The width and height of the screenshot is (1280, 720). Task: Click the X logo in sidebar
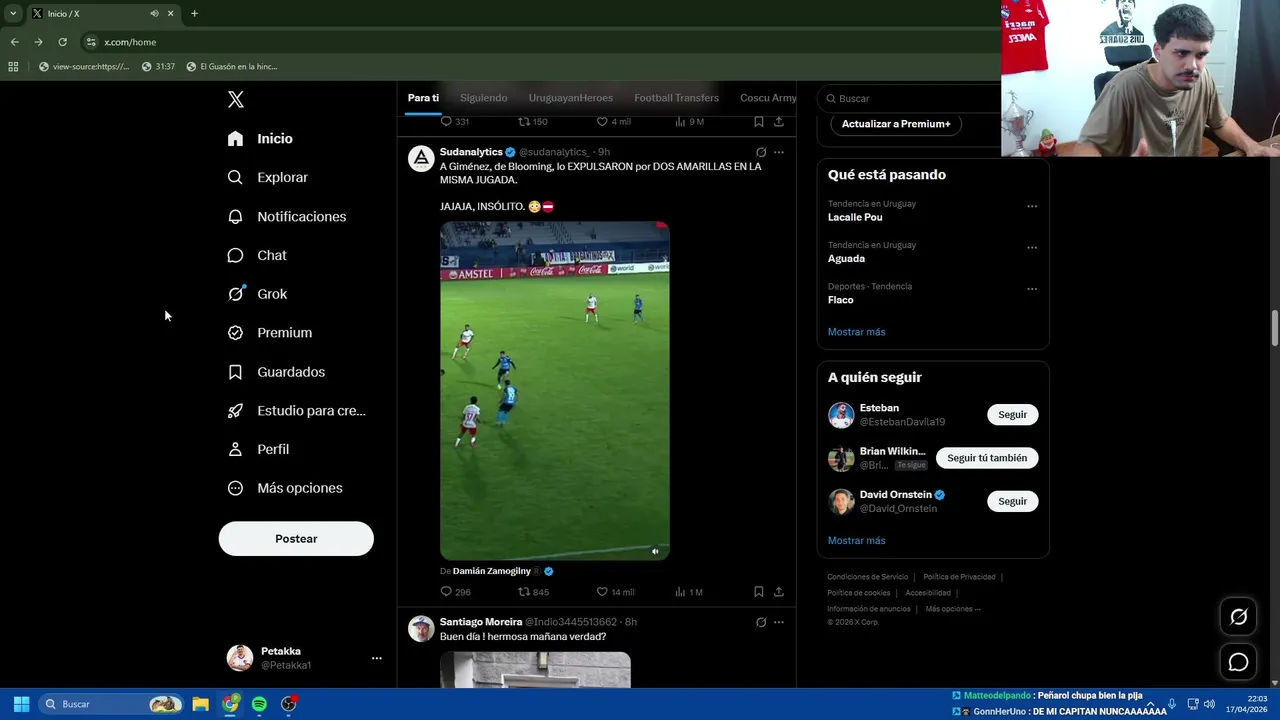pos(236,99)
